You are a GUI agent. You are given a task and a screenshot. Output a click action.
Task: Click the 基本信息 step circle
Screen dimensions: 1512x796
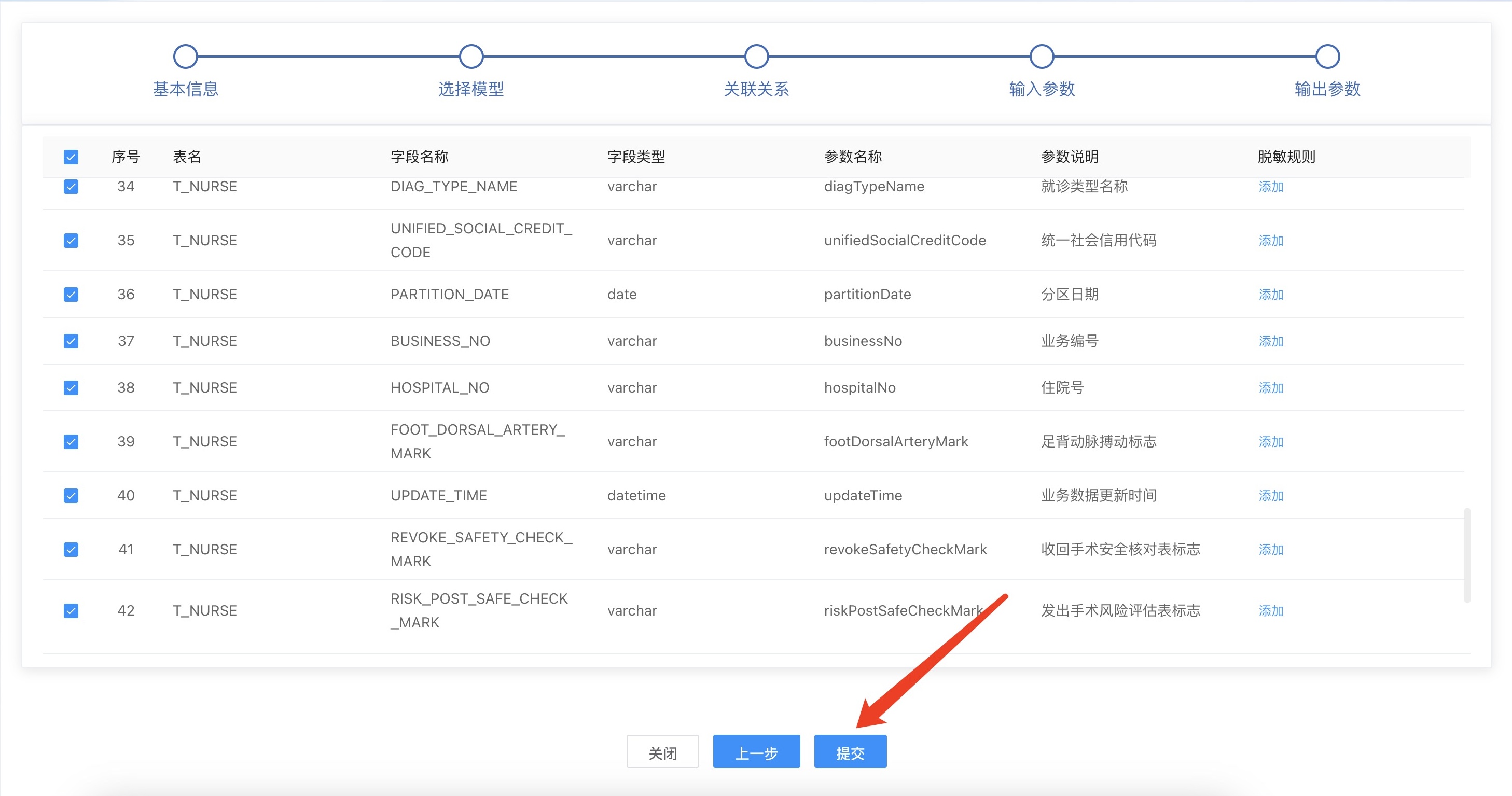click(186, 57)
